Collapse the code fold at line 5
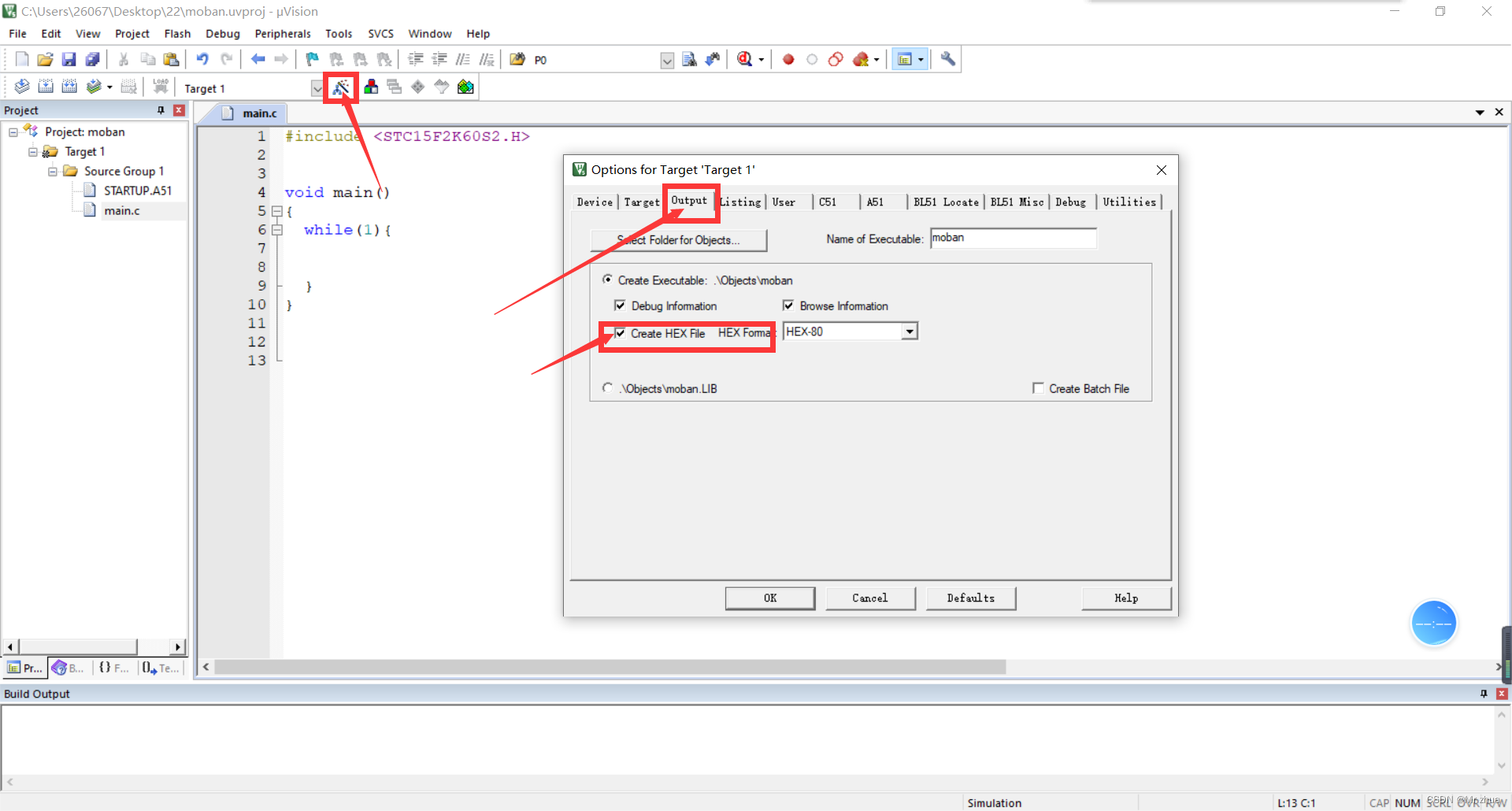The width and height of the screenshot is (1512, 811). tap(277, 211)
